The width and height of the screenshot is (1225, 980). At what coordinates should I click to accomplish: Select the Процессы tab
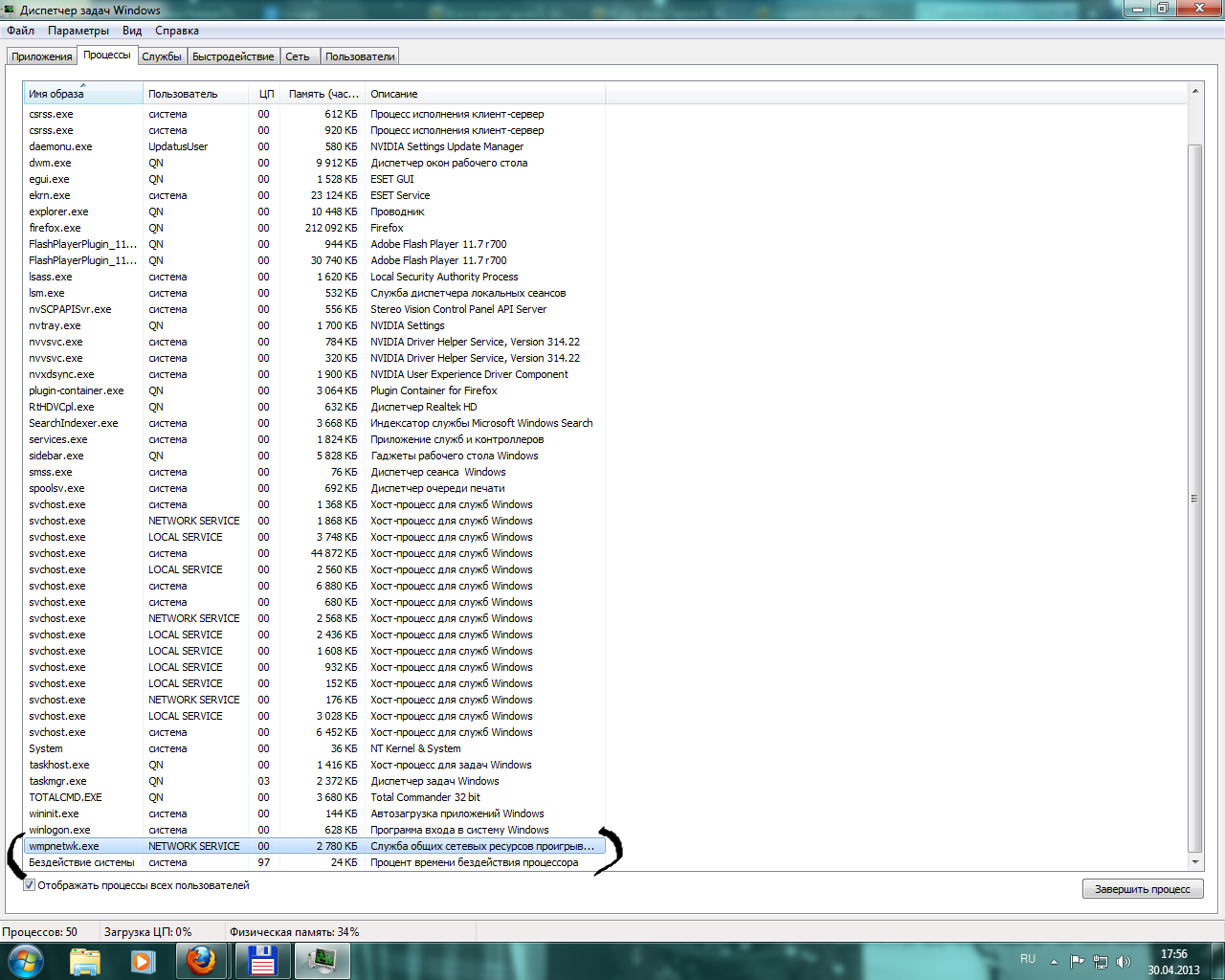tap(107, 55)
